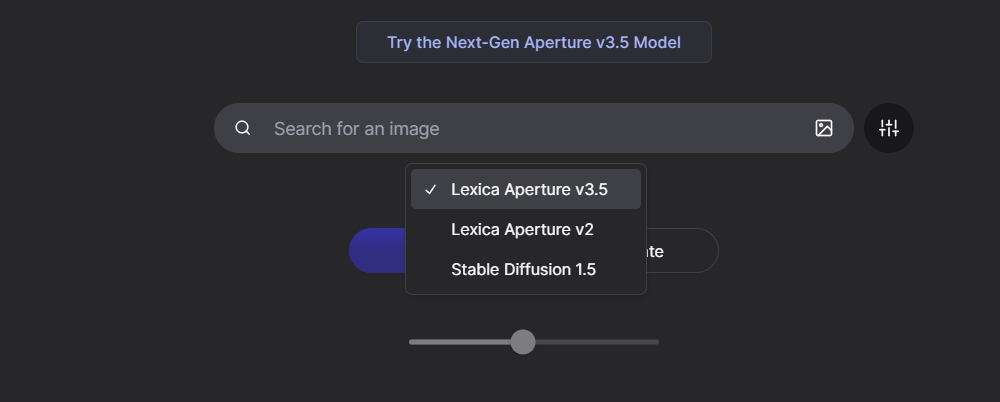This screenshot has height=402, width=1000.
Task: Click the Stable Diffusion 1.5 text label
Action: click(x=524, y=269)
